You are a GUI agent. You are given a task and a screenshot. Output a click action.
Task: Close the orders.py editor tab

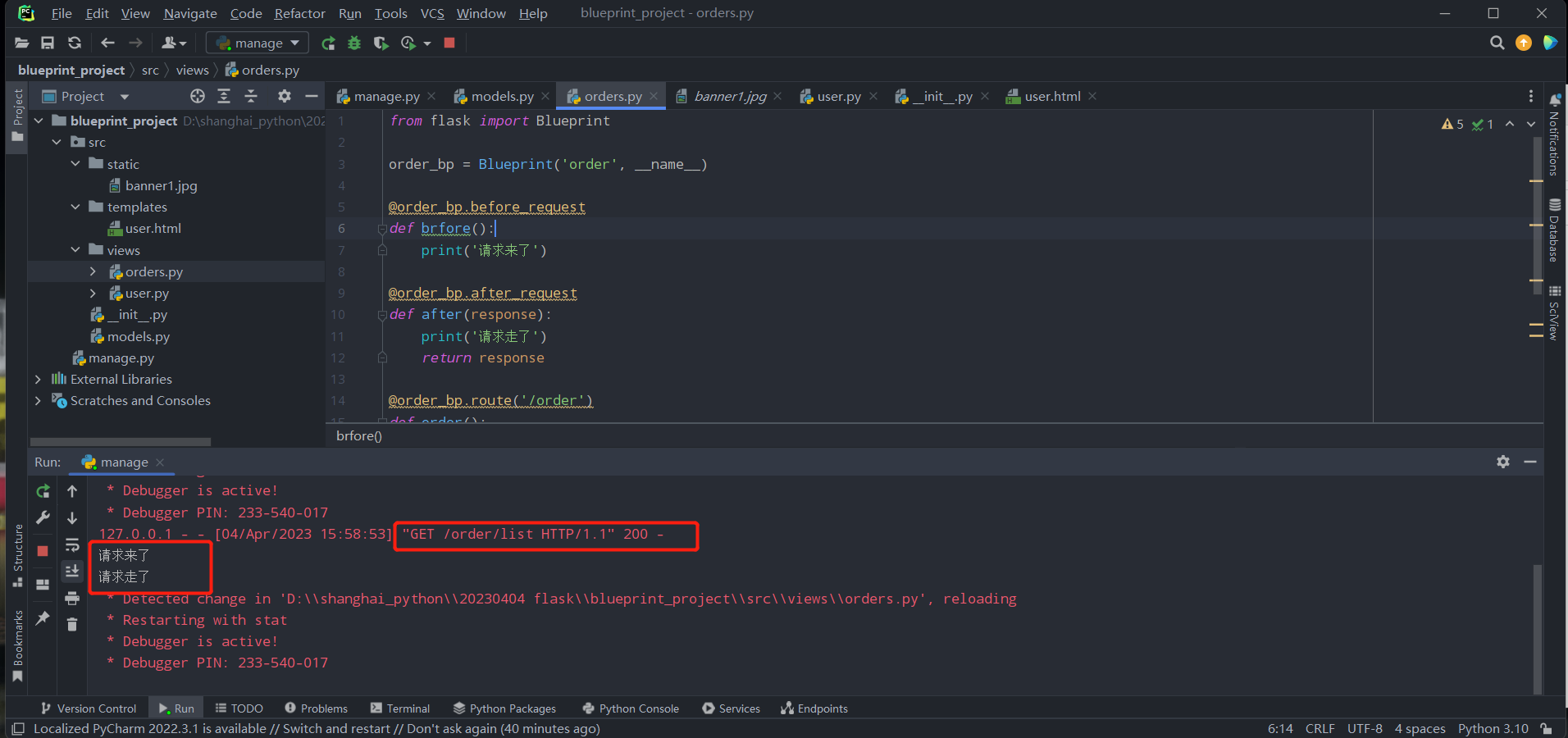tap(654, 96)
